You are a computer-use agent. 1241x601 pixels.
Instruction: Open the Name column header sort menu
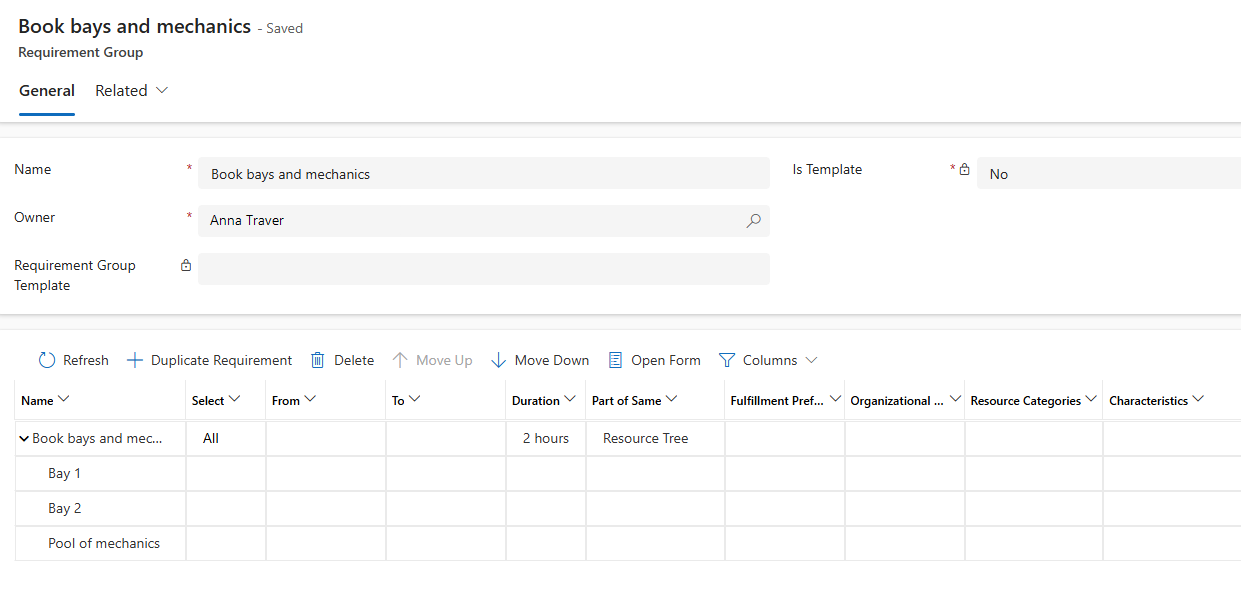(x=64, y=400)
